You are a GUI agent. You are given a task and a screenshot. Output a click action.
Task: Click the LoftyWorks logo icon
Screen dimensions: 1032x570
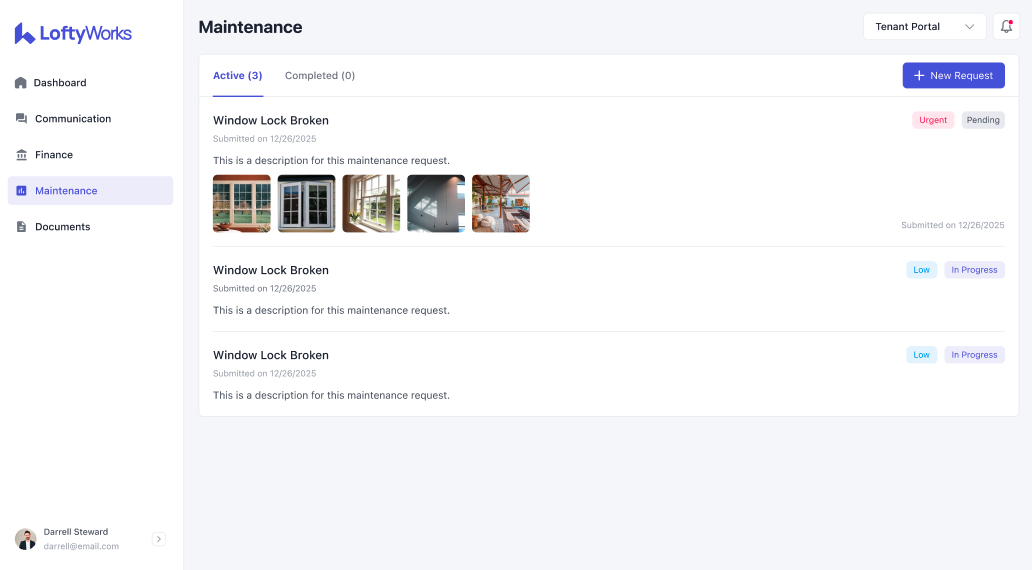[x=25, y=34]
